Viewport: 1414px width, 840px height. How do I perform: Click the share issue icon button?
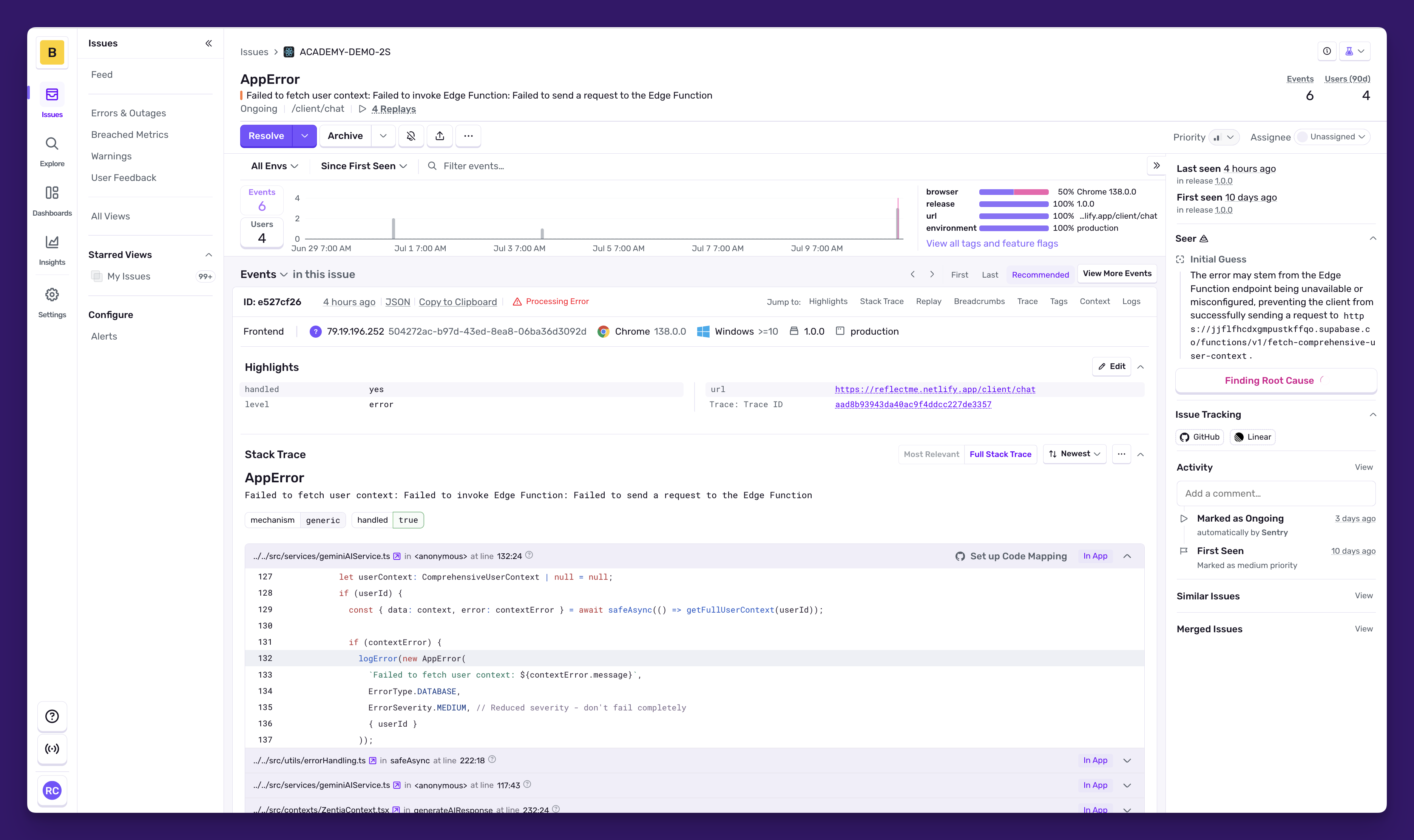click(440, 136)
